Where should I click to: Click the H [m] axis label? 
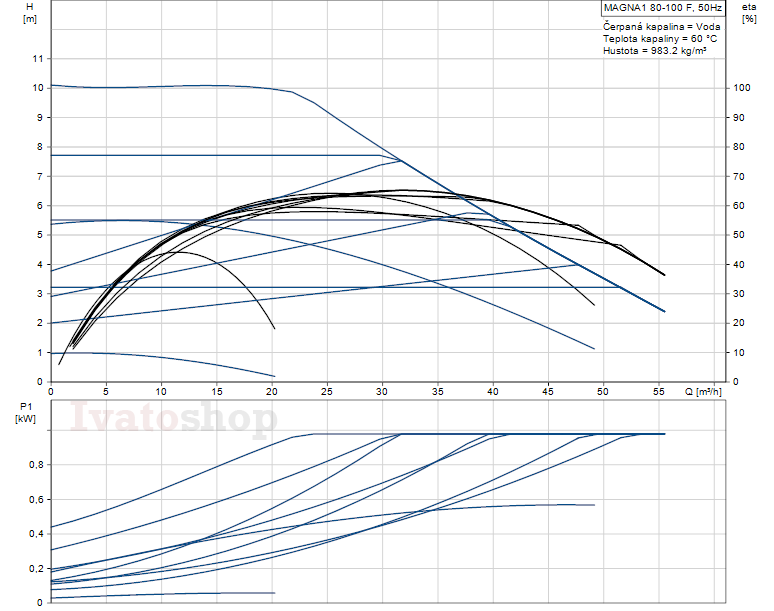(x=29, y=14)
